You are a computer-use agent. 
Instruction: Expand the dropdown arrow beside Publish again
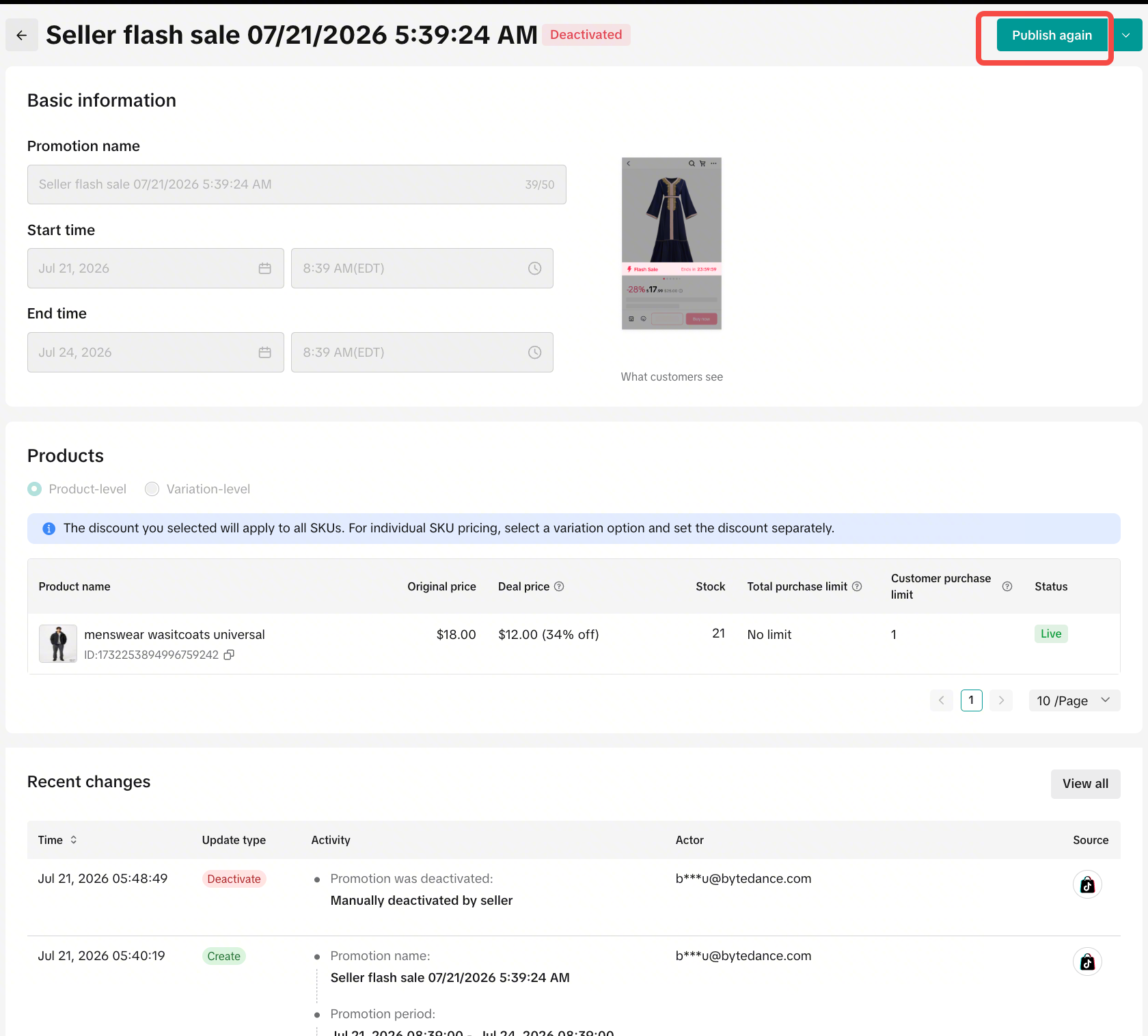pos(1126,36)
